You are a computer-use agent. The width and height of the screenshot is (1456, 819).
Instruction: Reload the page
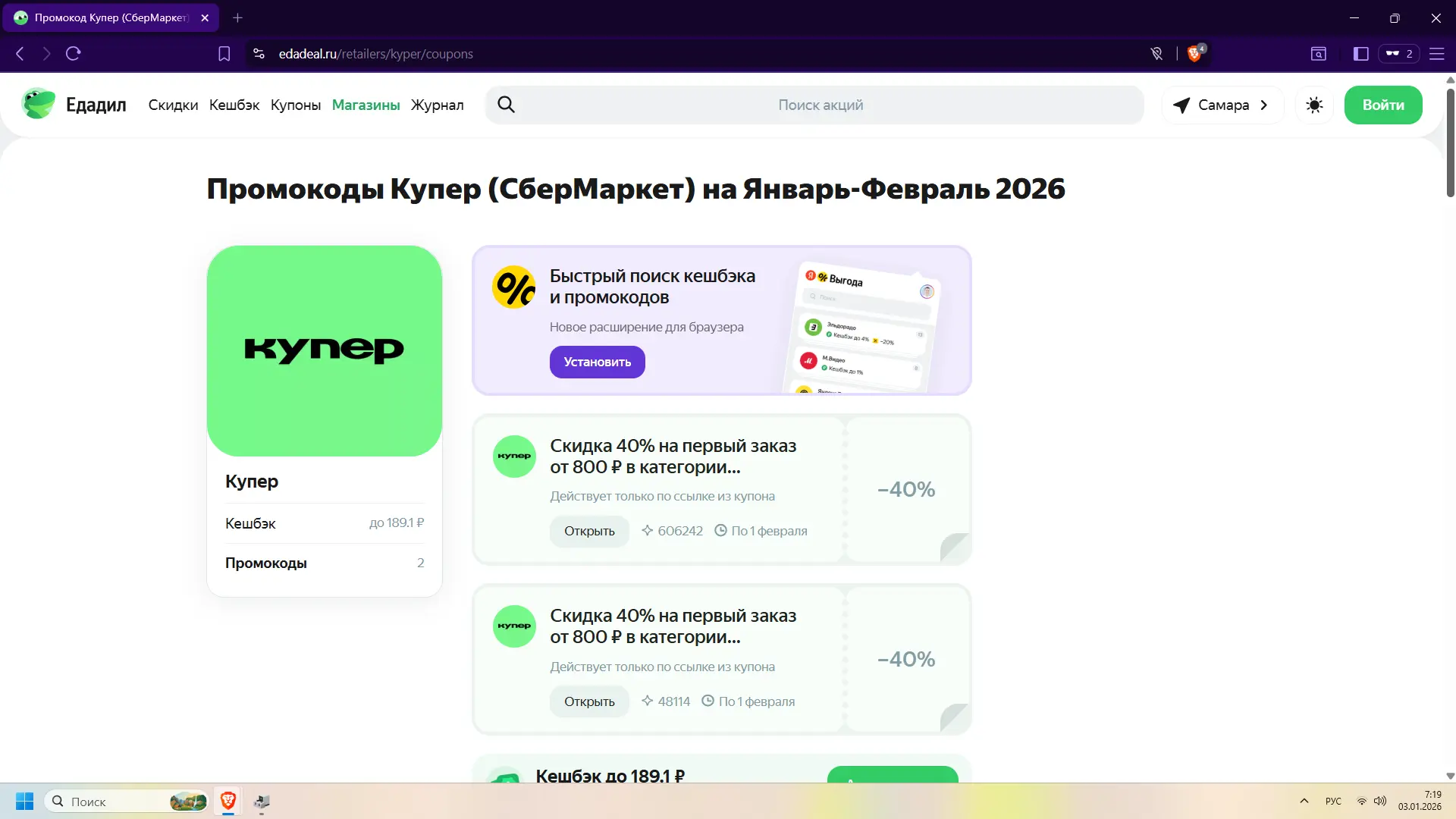[x=73, y=54]
